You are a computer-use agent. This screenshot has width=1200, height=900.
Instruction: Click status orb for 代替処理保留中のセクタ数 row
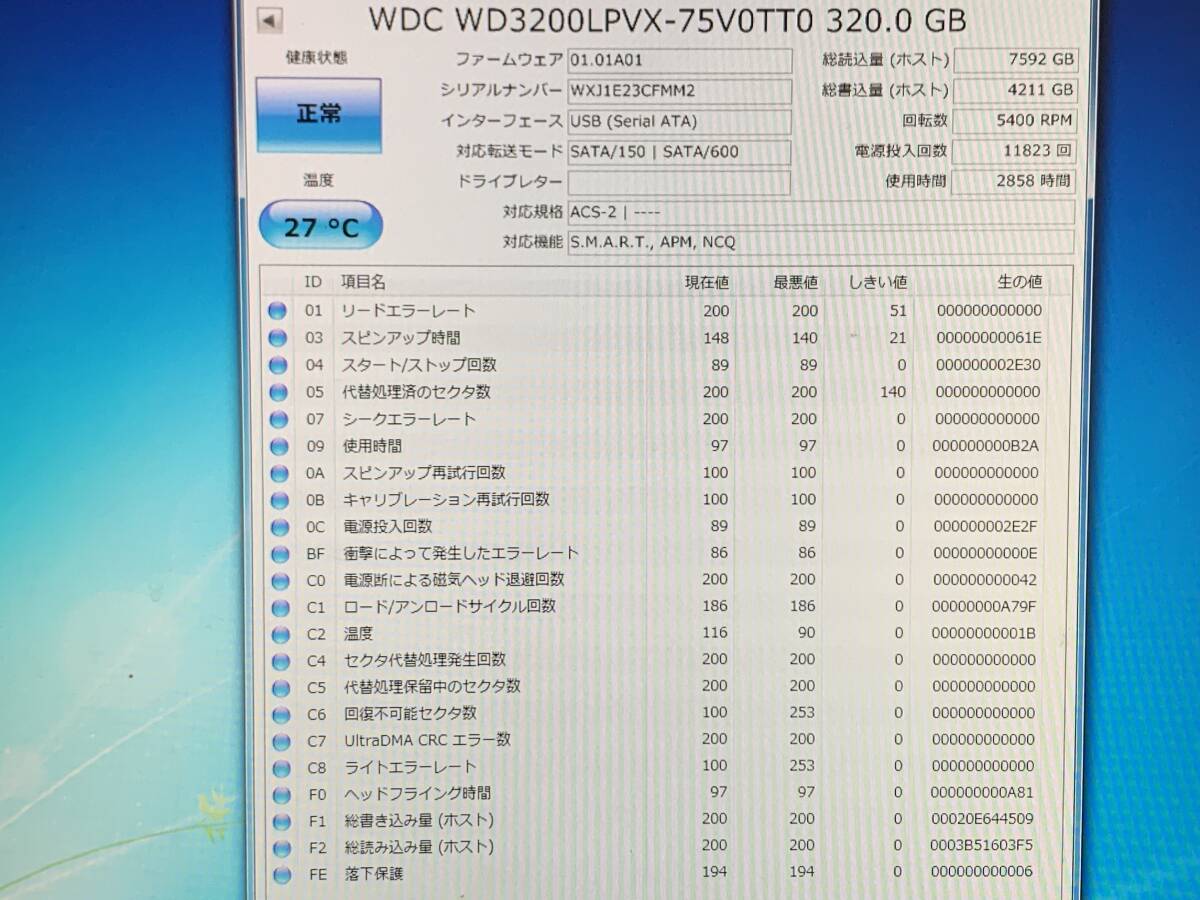pos(279,688)
